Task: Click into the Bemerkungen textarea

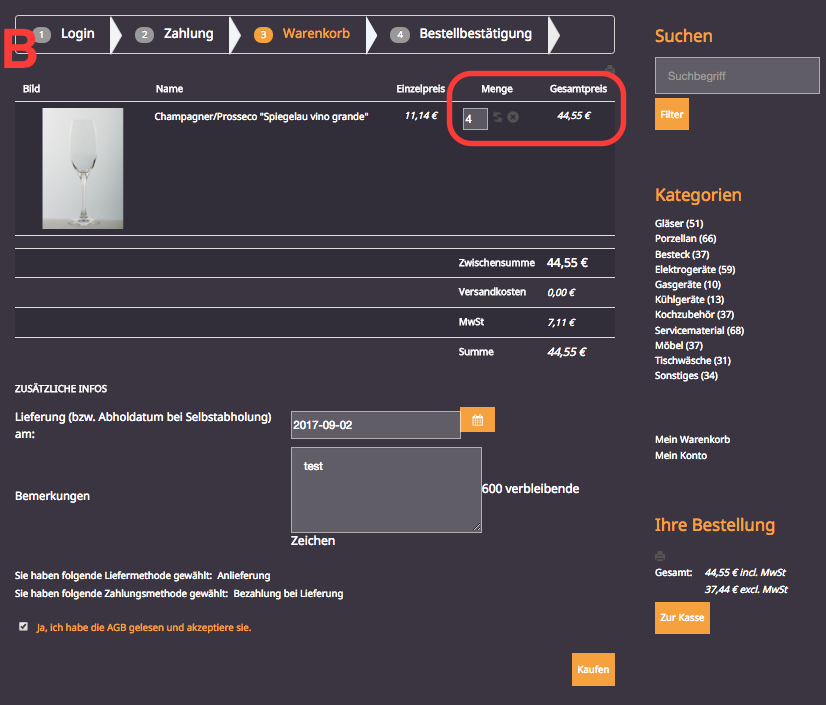Action: pyautogui.click(x=386, y=490)
